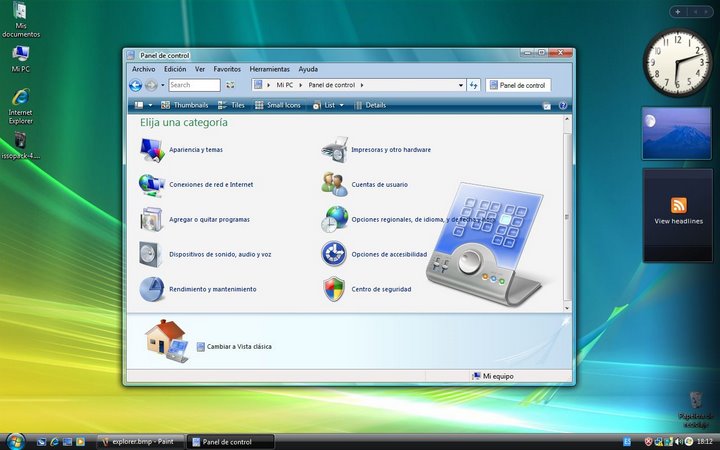Screen dimensions: 720x450
Task: Expand the List view dropdown arrow
Action: 341,106
